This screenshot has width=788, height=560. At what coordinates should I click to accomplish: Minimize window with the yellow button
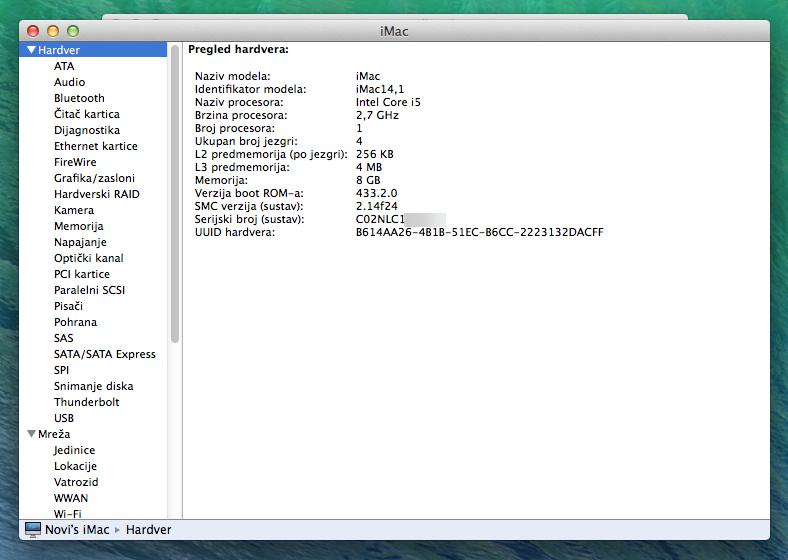tap(53, 31)
